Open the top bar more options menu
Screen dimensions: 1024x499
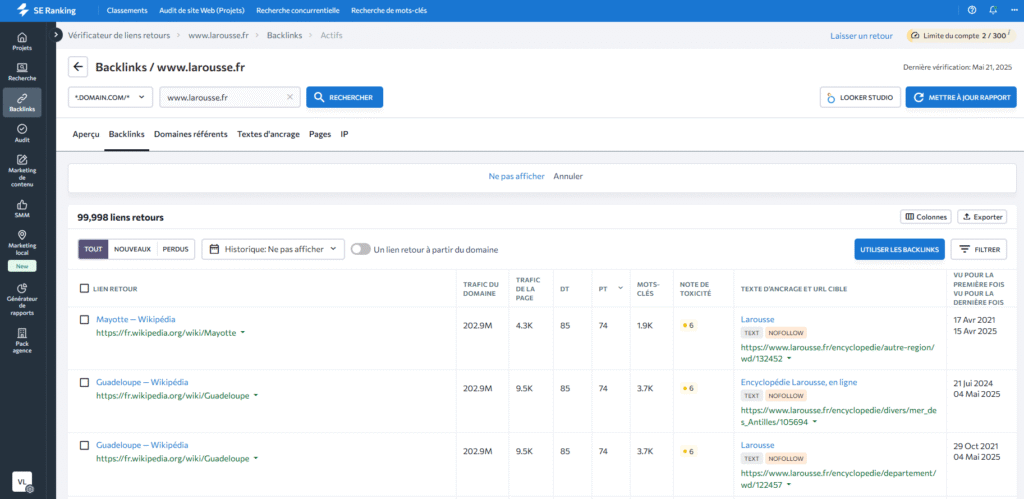point(1012,10)
